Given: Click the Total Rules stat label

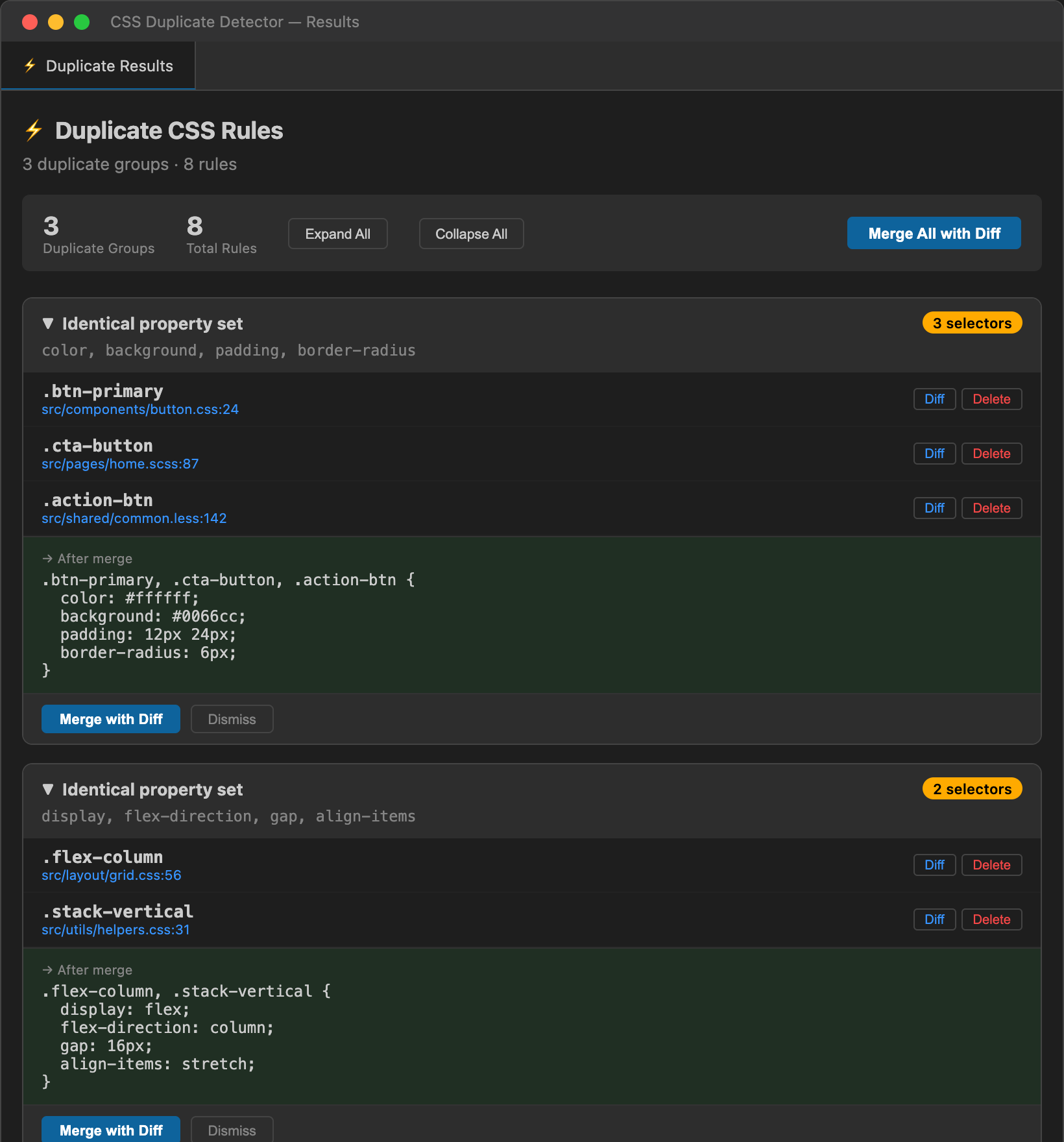Looking at the screenshot, I should pos(221,249).
